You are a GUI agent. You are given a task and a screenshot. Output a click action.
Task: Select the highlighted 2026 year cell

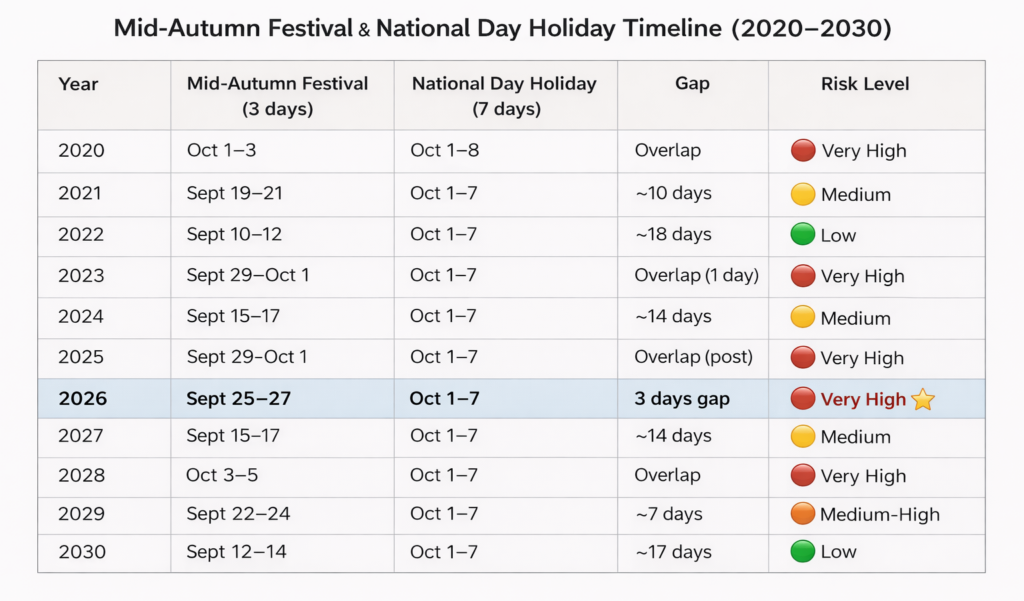(x=81, y=399)
